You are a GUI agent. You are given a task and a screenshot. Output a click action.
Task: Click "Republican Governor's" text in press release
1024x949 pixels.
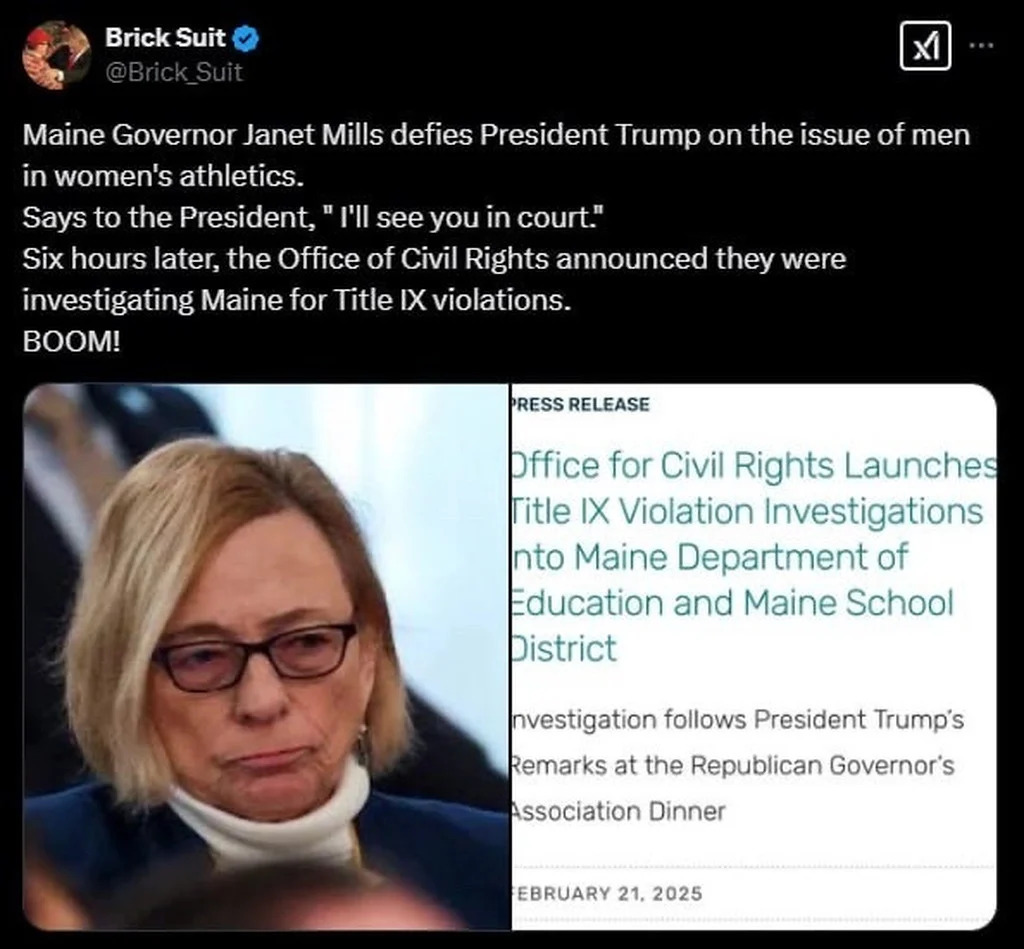(x=822, y=765)
